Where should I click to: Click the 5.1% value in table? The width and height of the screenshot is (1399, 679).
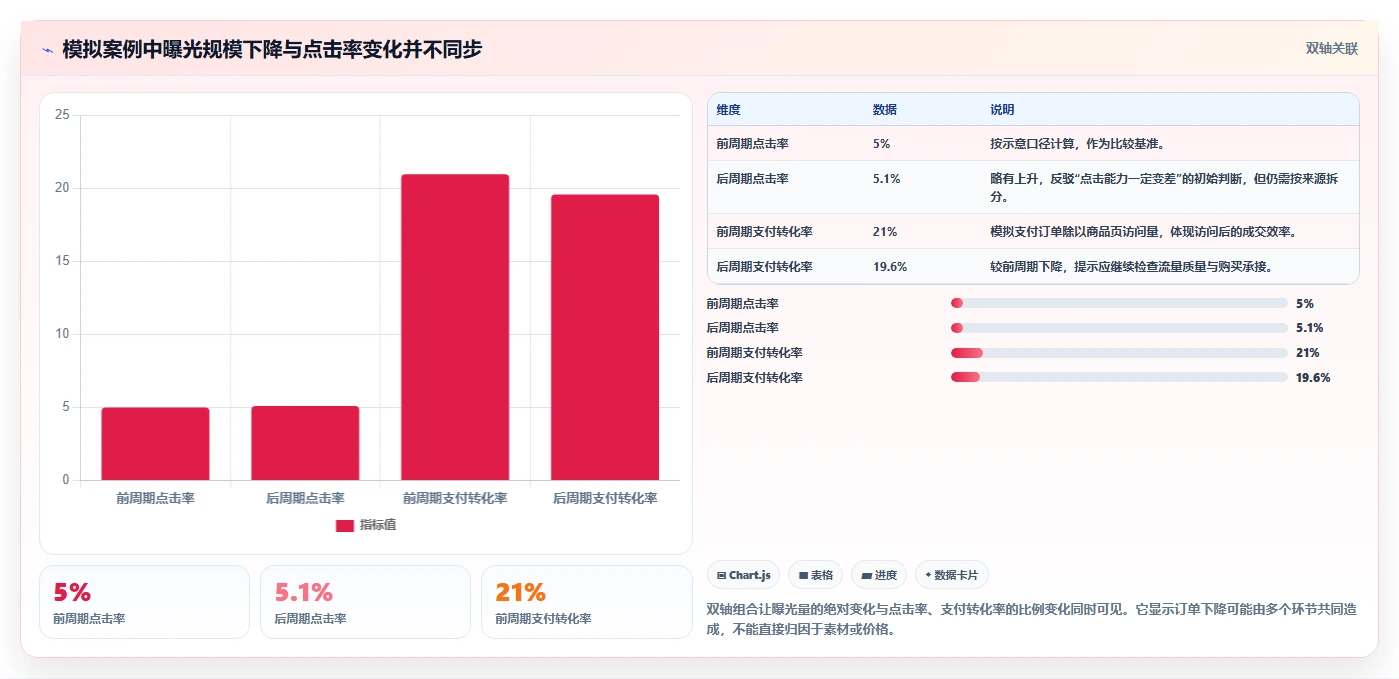click(886, 179)
